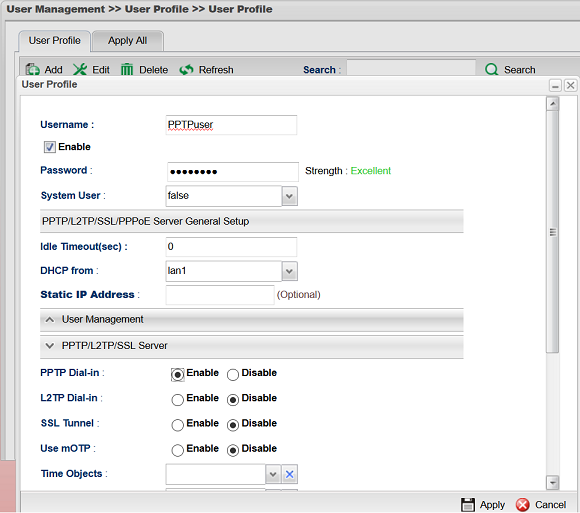The width and height of the screenshot is (580, 513).
Task: Select Enable for Use mOTP
Action: coord(178,450)
